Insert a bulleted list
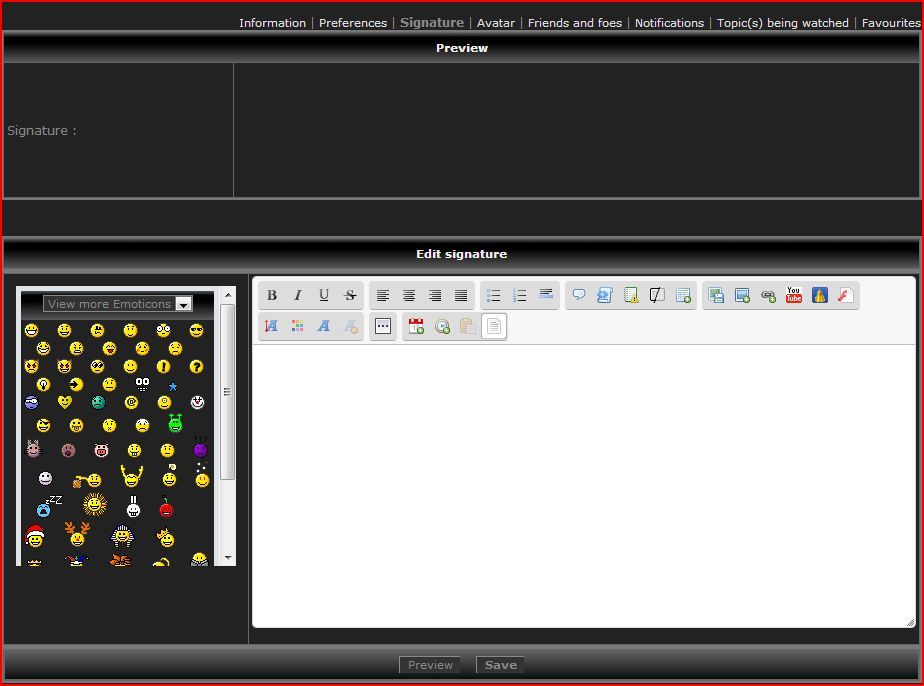The image size is (924, 686). (494, 295)
